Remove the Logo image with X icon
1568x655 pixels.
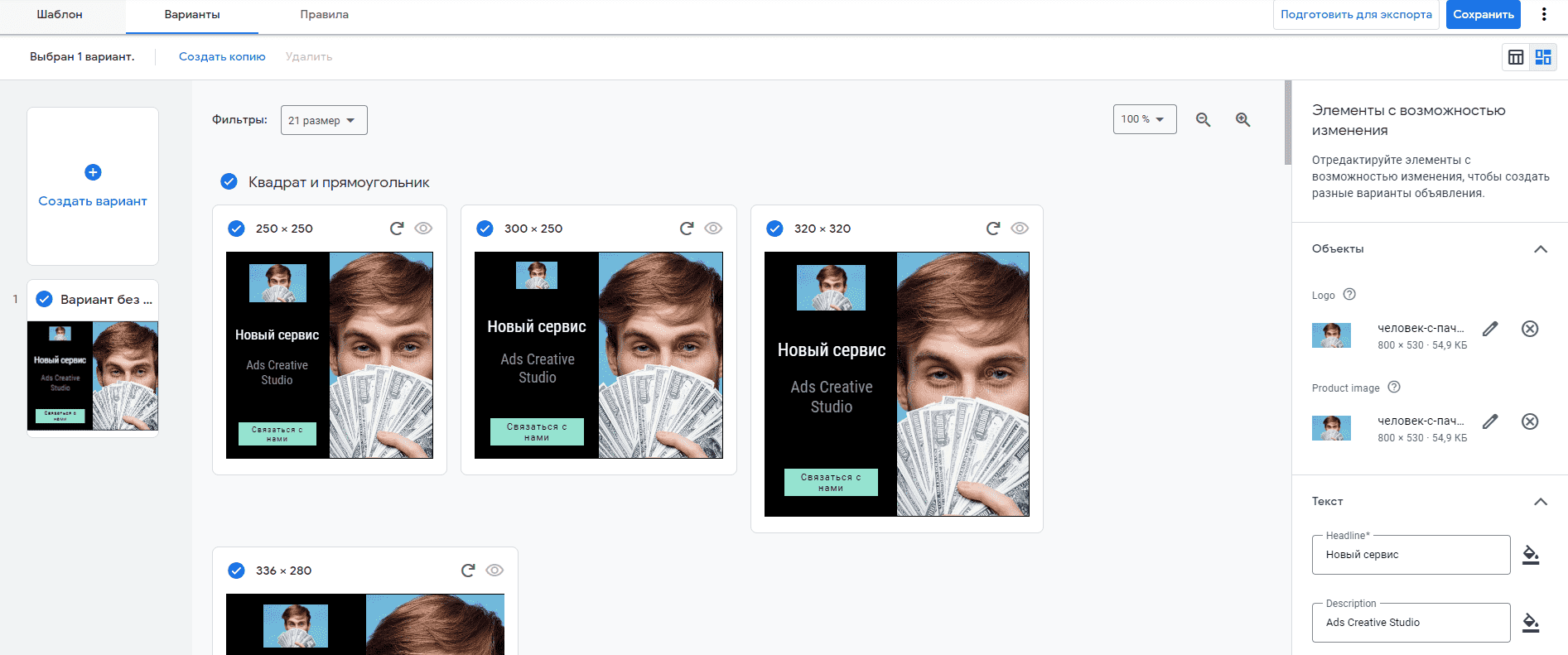click(x=1530, y=329)
